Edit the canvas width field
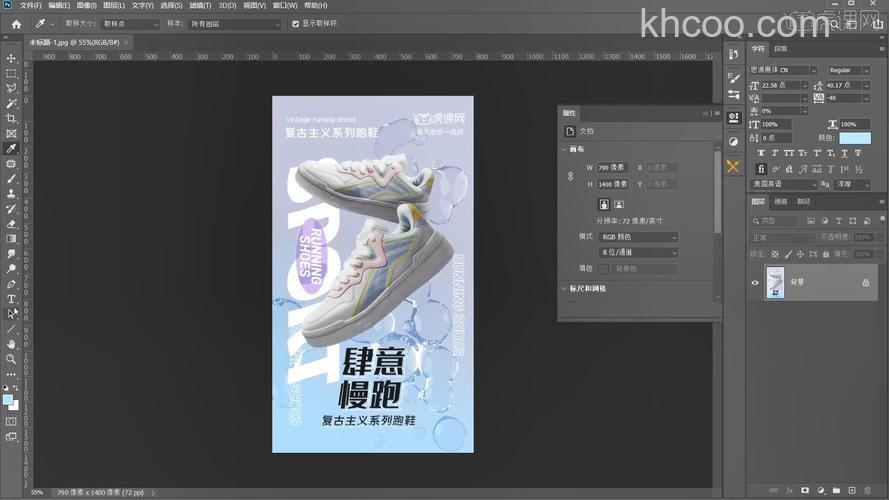This screenshot has height=500, width=889. coord(612,168)
